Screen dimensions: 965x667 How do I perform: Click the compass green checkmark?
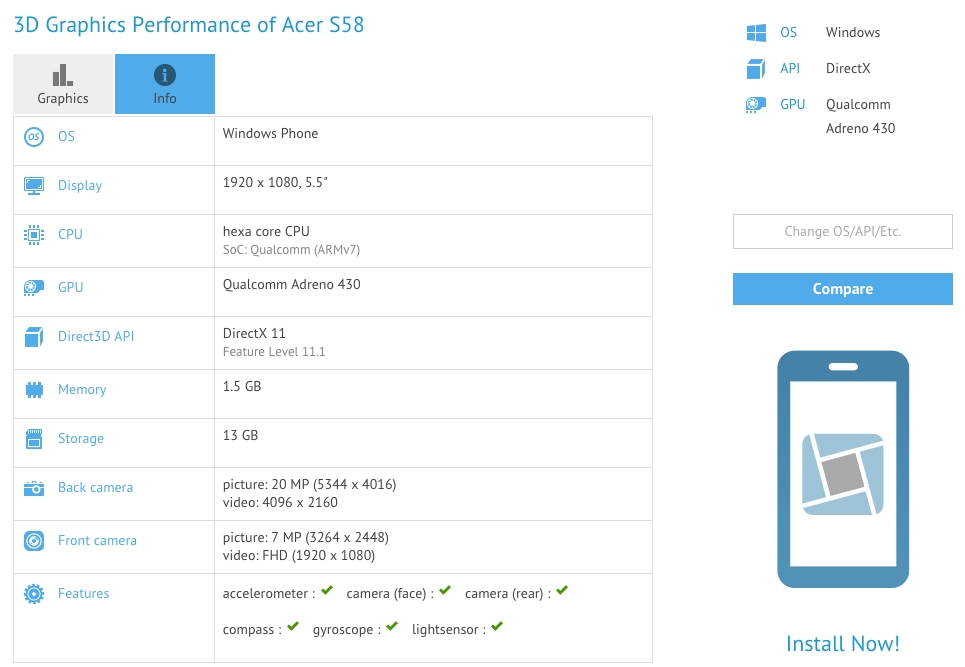click(293, 626)
